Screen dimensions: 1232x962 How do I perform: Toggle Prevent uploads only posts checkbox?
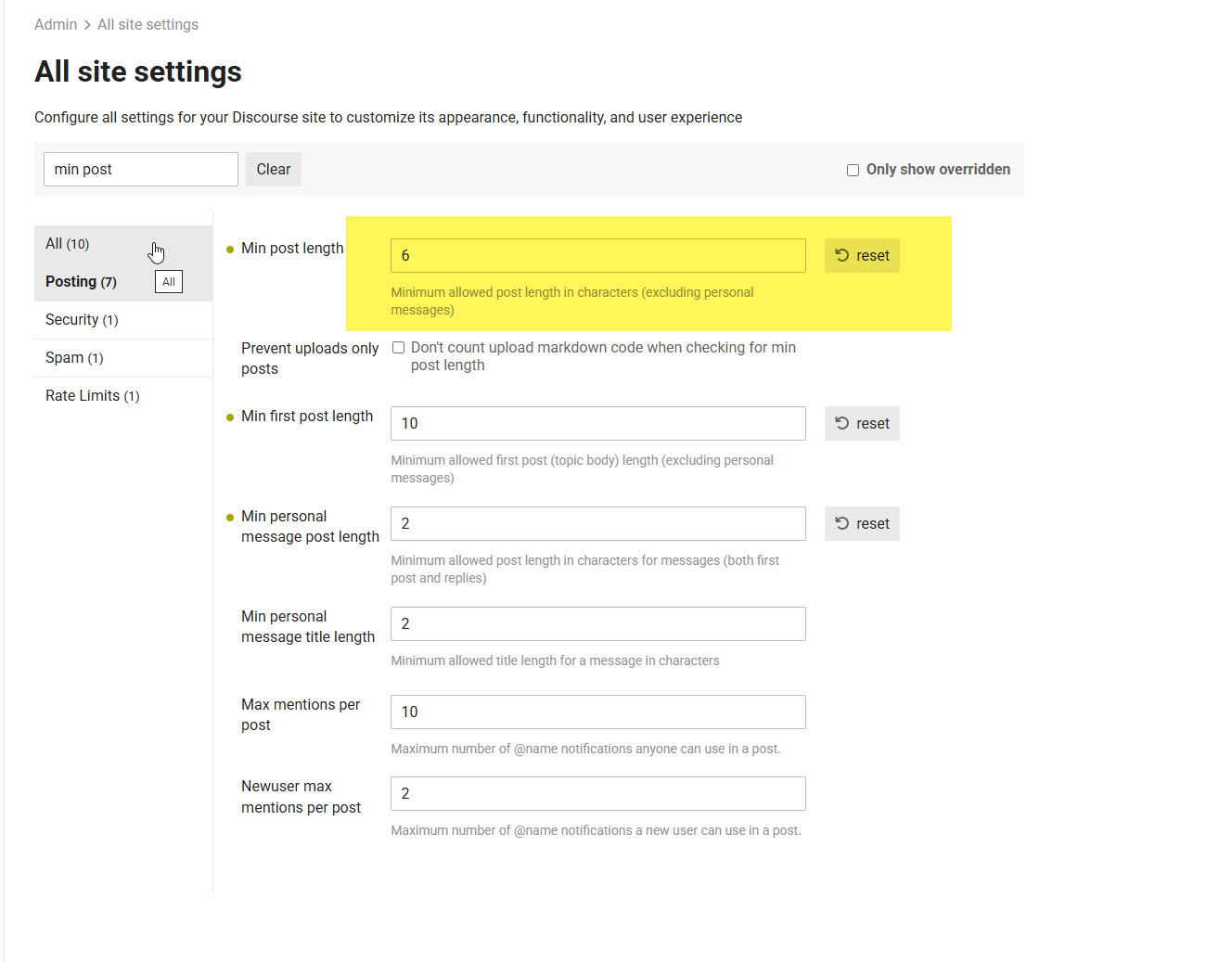pyautogui.click(x=398, y=348)
